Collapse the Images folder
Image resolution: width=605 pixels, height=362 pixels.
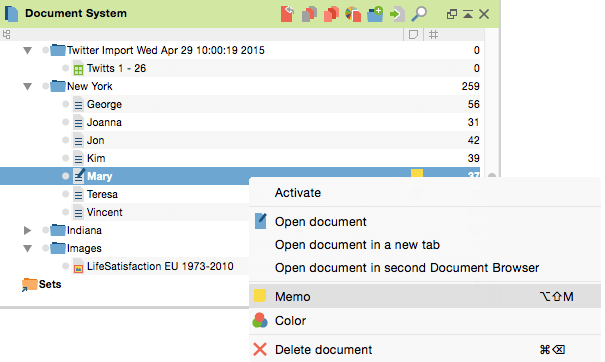[27, 249]
